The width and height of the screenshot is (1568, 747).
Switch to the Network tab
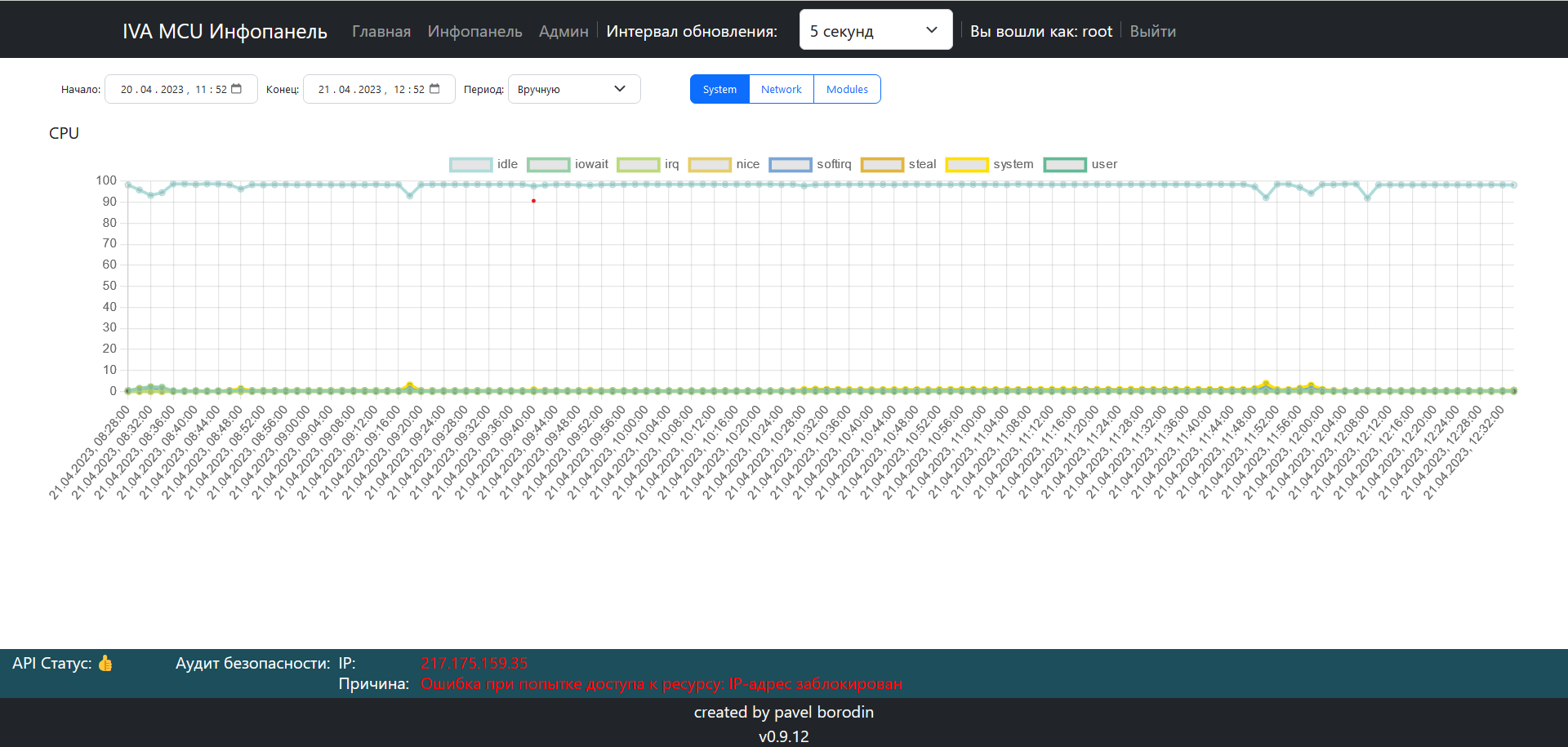click(782, 89)
